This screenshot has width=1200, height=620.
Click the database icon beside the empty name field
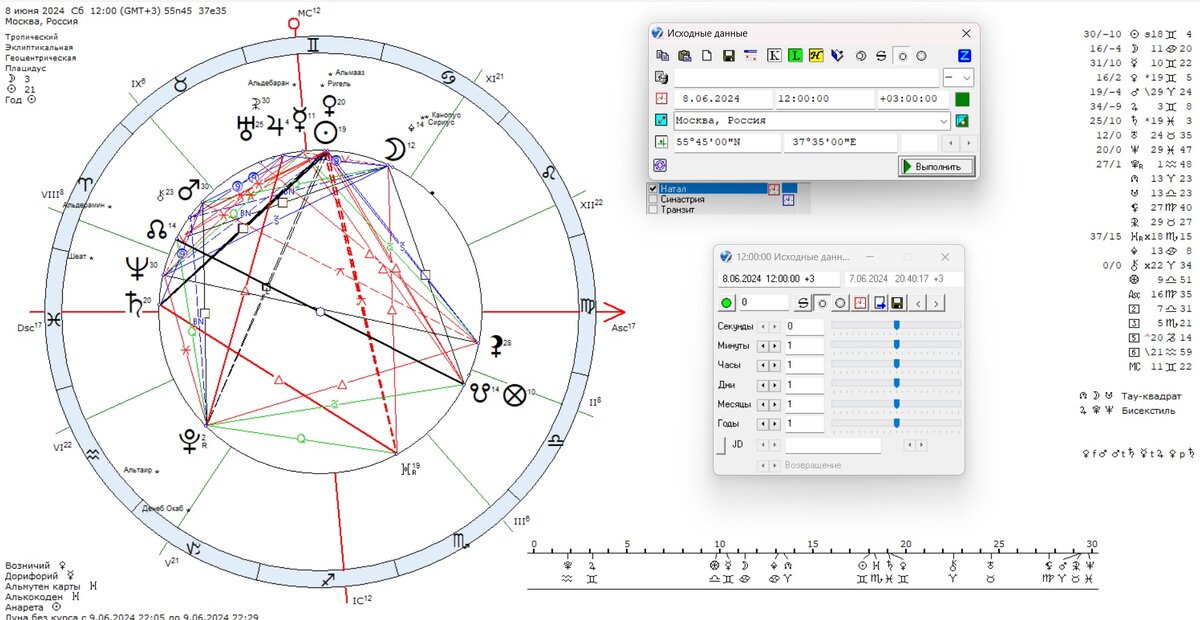click(661, 77)
